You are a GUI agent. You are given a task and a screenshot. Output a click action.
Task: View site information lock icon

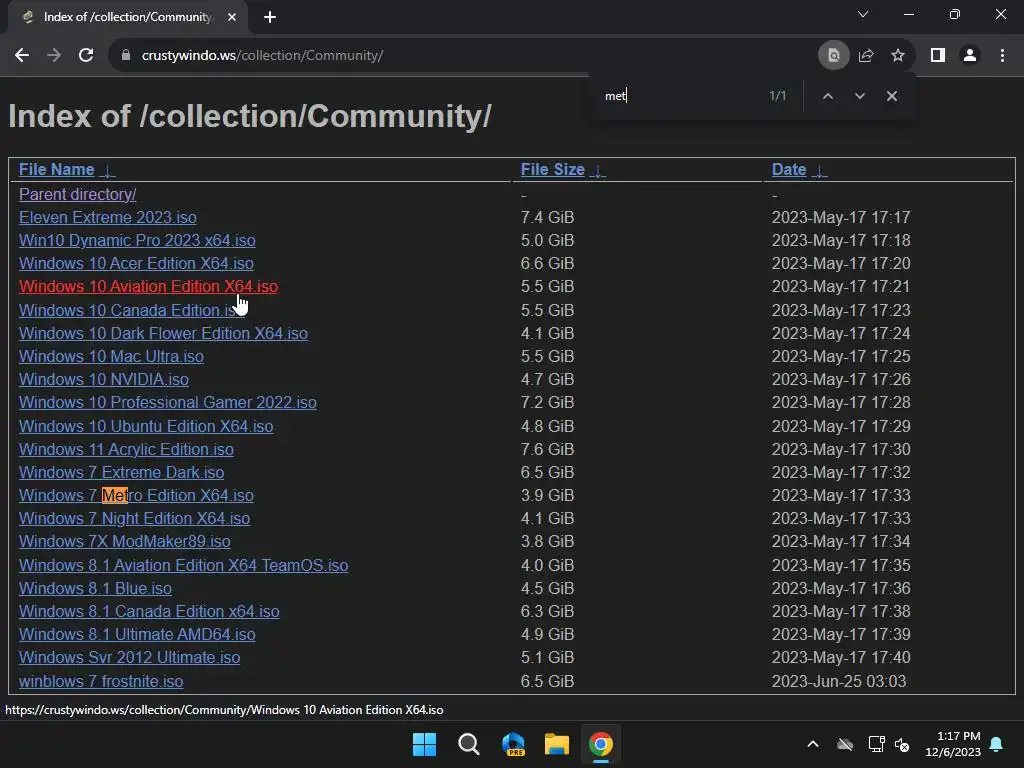click(125, 56)
